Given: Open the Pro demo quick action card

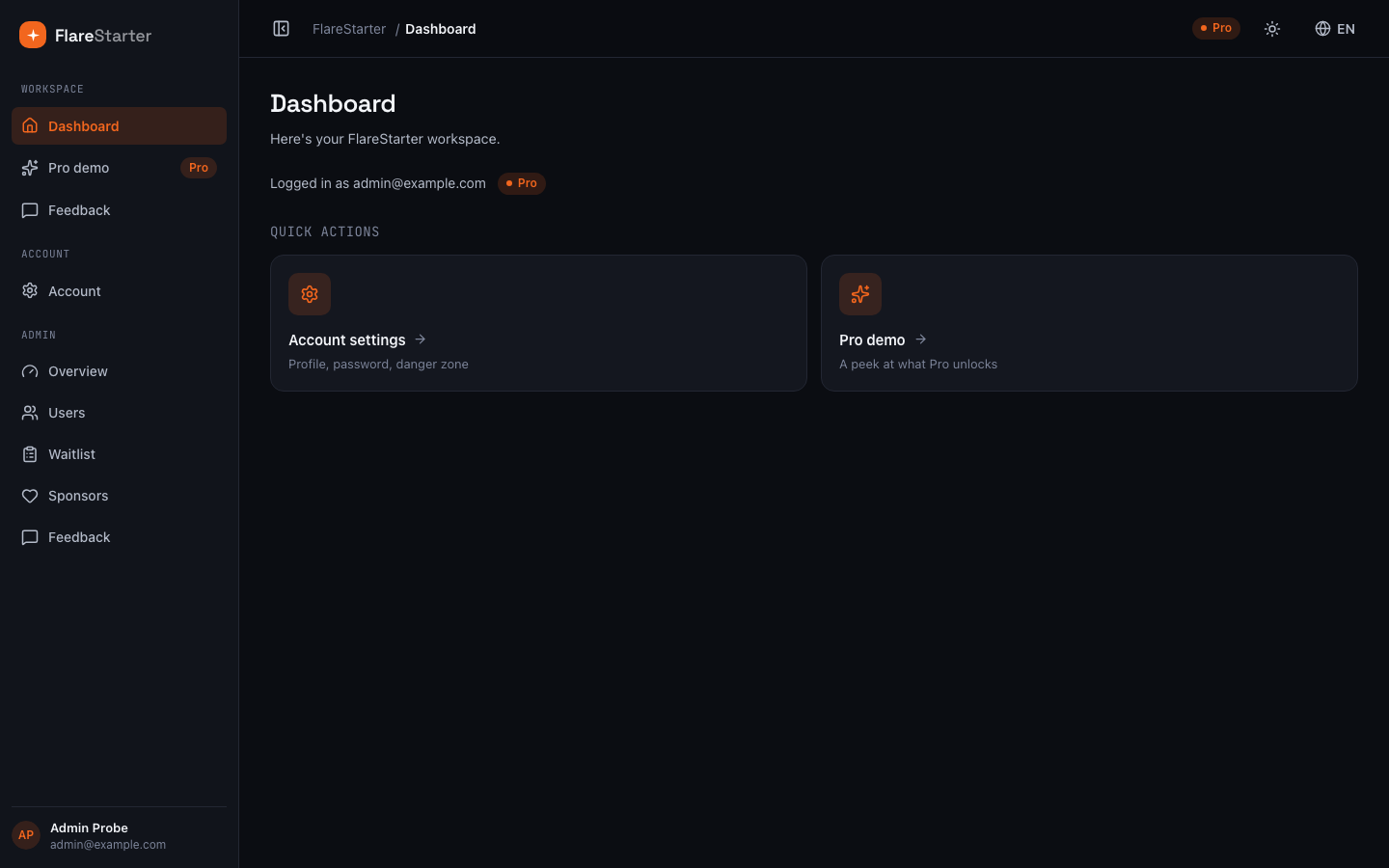Looking at the screenshot, I should coord(1089,323).
